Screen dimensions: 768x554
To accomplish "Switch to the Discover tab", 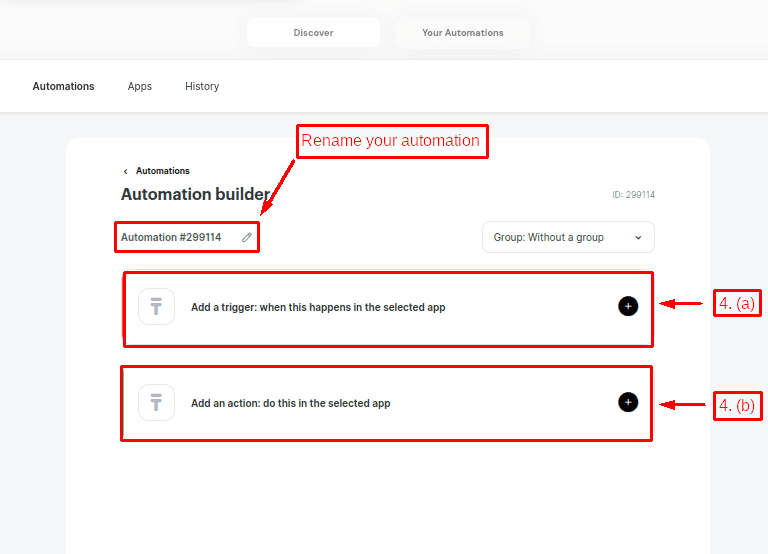I will pyautogui.click(x=313, y=33).
